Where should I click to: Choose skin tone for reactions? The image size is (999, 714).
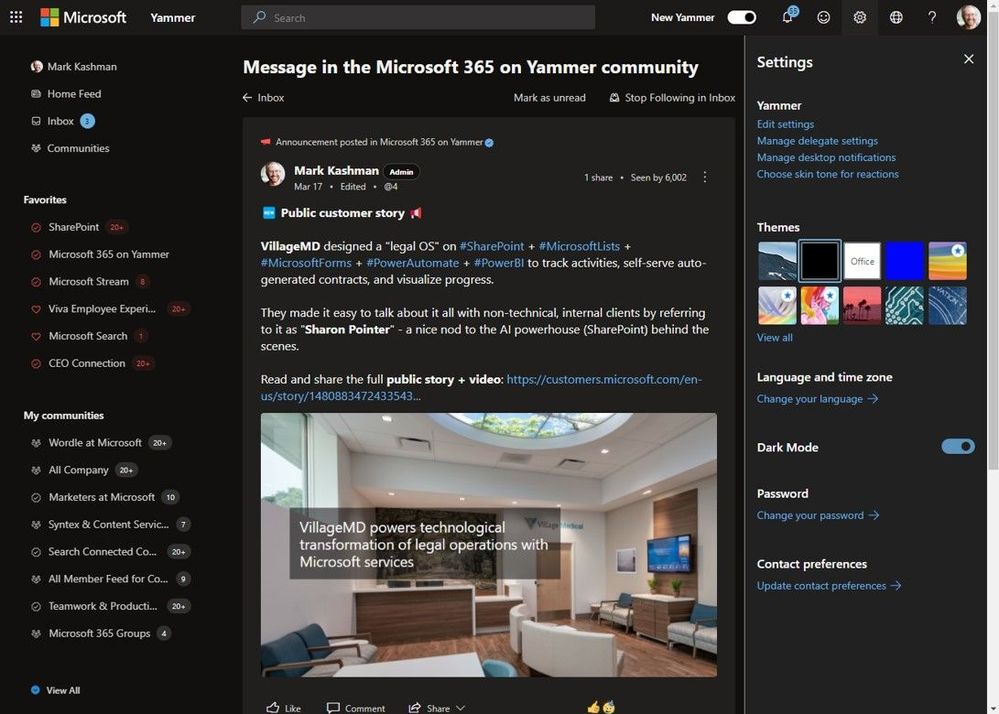tap(827, 174)
